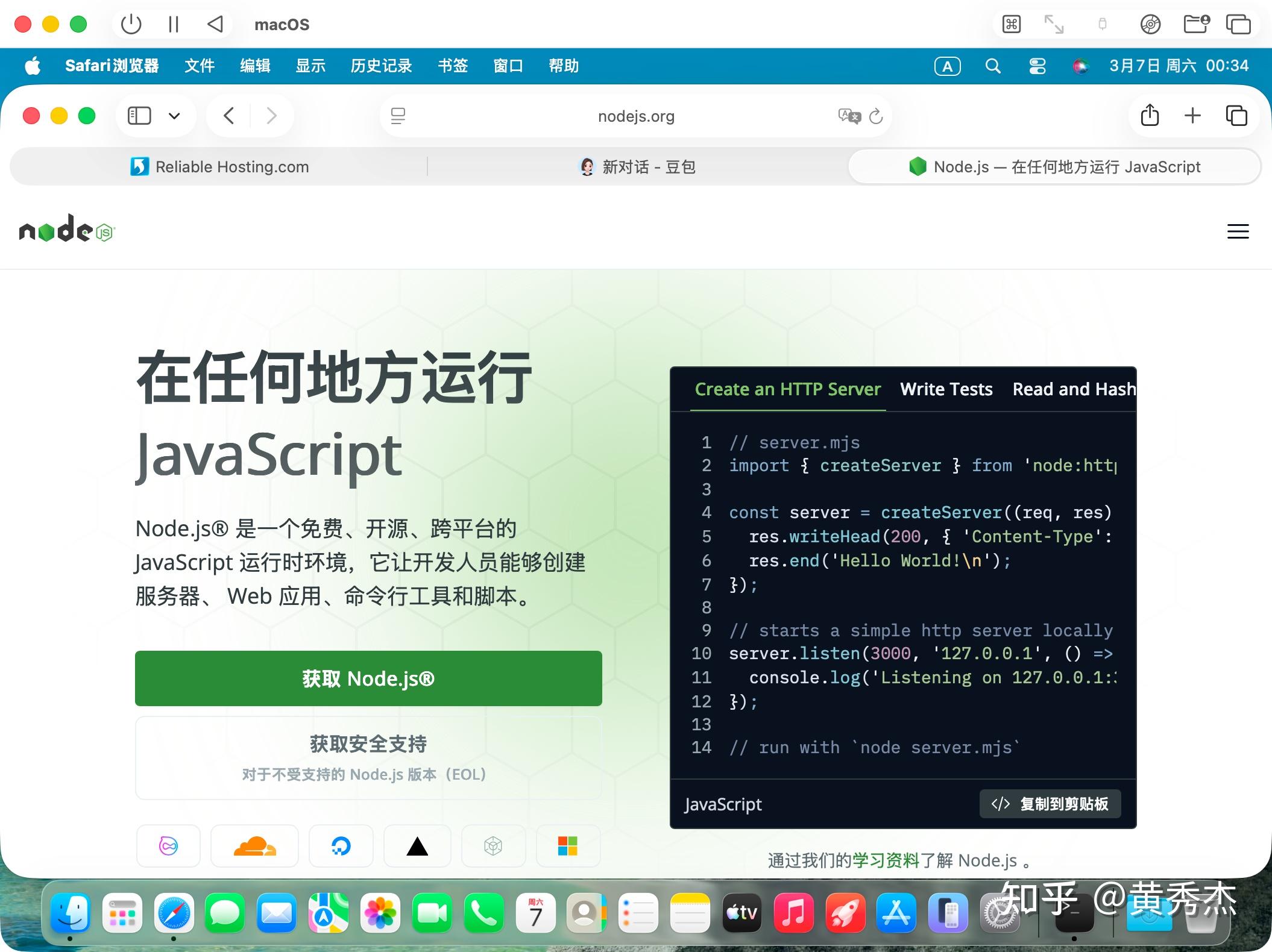
Task: Expand the sidebar tab group dropdown
Action: tap(174, 116)
